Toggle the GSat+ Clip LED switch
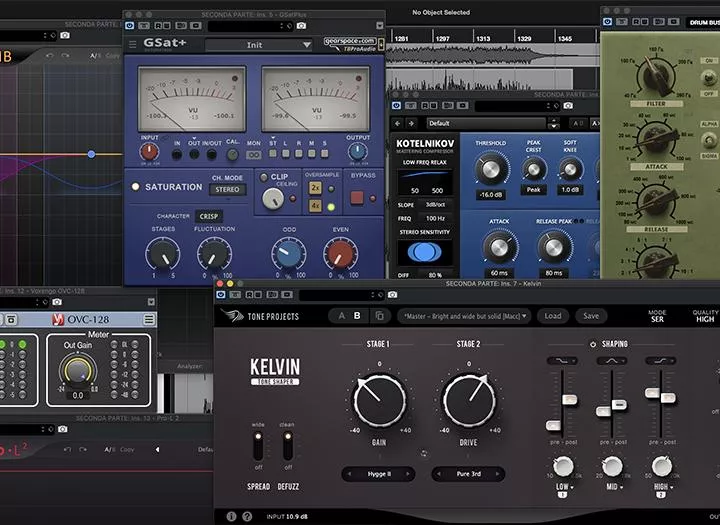720x525 pixels. pyautogui.click(x=264, y=177)
